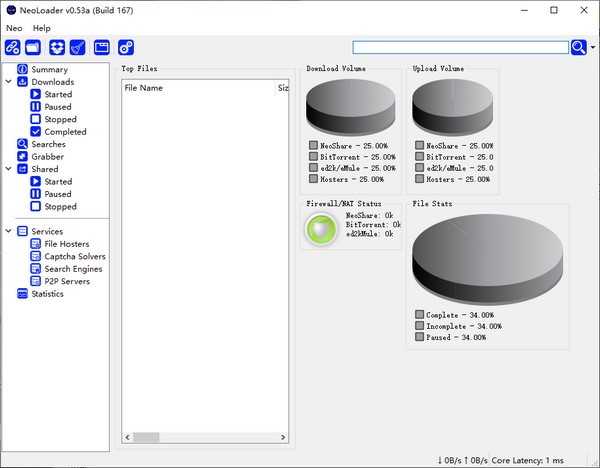
Task: Click the link icon in the toolbar
Action: pyautogui.click(x=13, y=47)
